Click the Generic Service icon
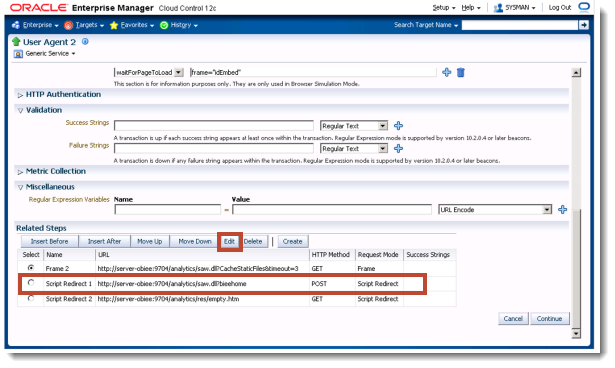 (x=18, y=54)
